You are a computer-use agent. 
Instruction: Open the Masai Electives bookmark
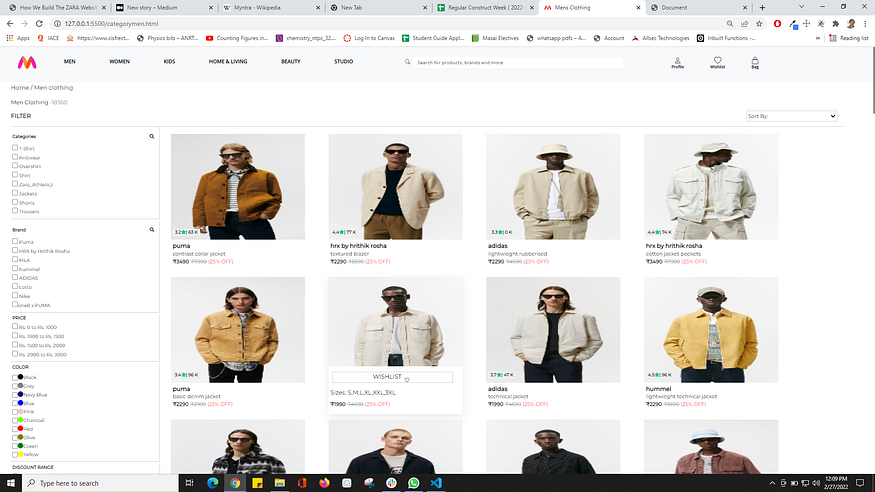point(495,38)
